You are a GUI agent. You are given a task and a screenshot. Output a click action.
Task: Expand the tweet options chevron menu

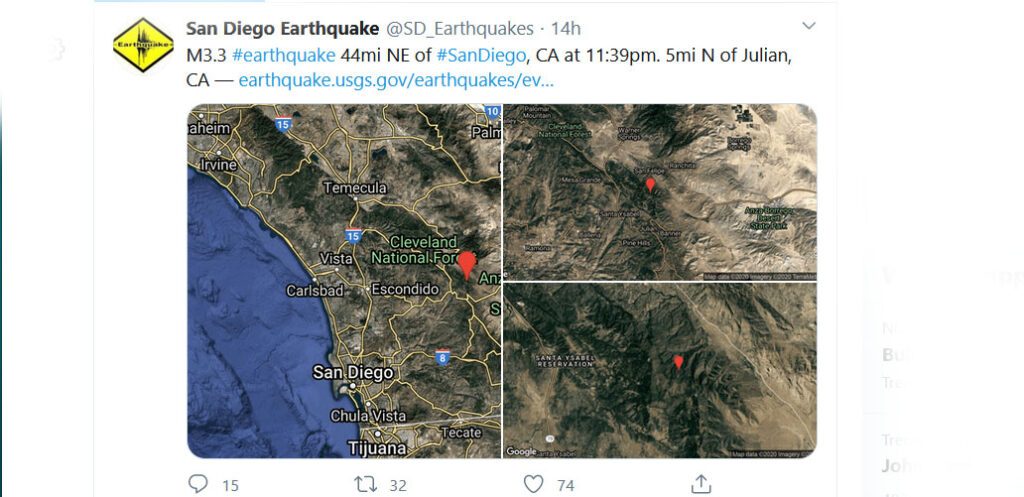pyautogui.click(x=808, y=26)
